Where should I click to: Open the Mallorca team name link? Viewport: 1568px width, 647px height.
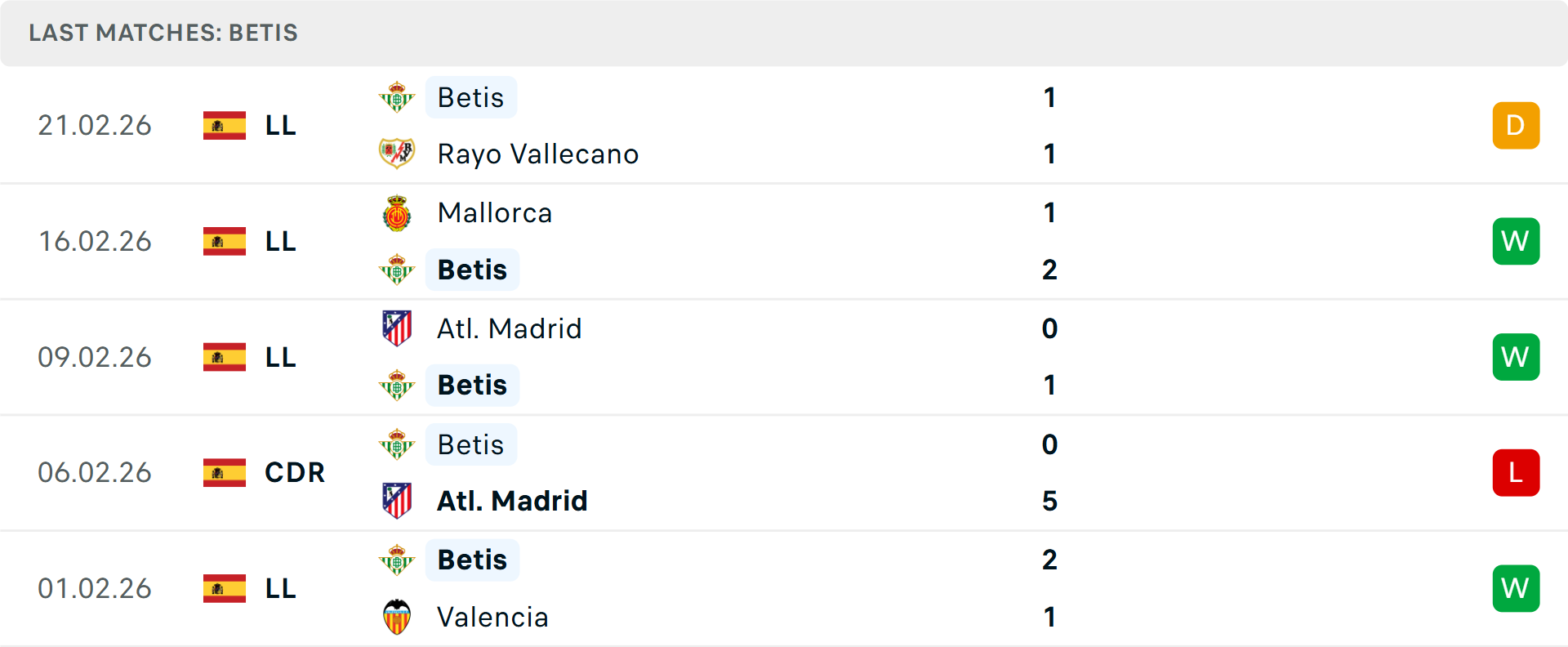494,213
